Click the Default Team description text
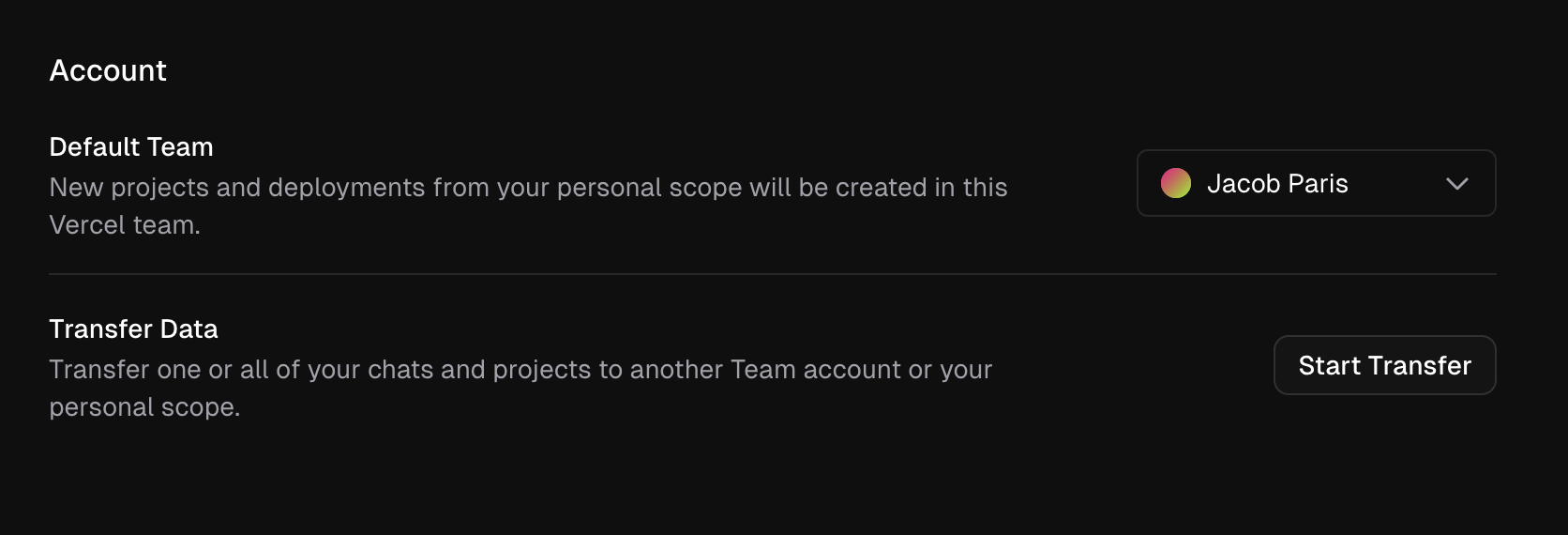Viewport: 1568px width, 535px height. 527,188
